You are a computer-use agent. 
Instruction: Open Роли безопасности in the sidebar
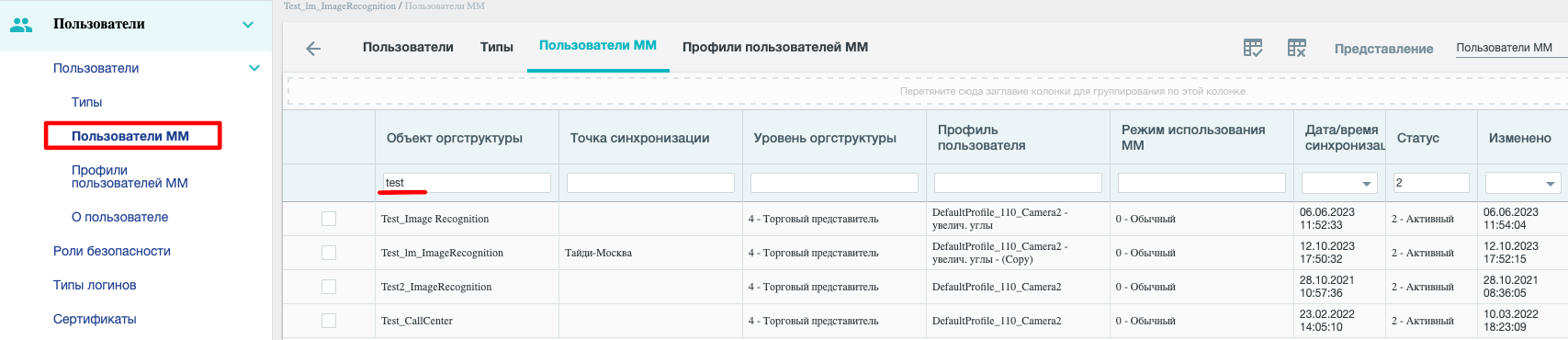tap(112, 251)
